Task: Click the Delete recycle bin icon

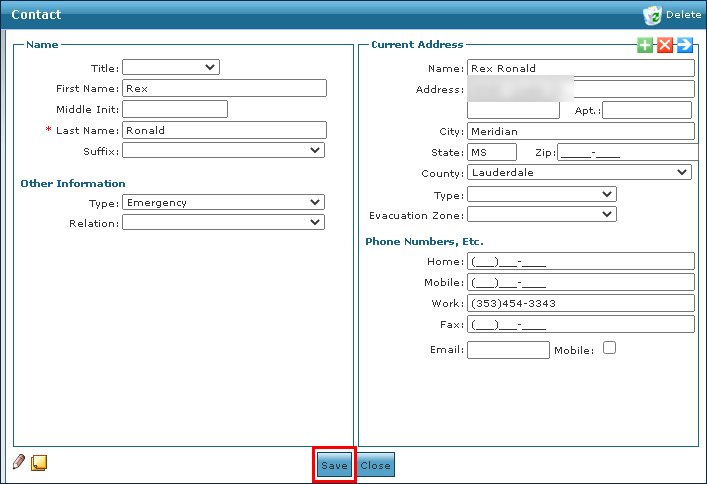Action: 652,14
